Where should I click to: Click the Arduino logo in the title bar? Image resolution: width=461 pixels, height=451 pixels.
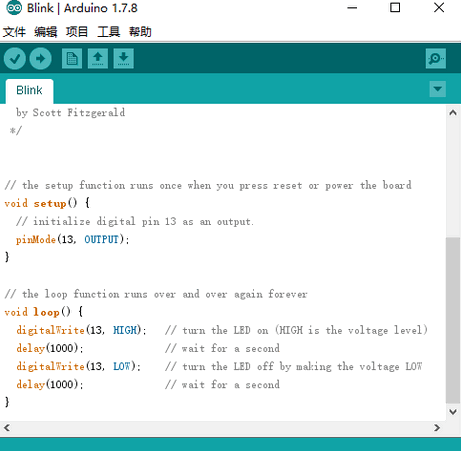tap(14, 8)
